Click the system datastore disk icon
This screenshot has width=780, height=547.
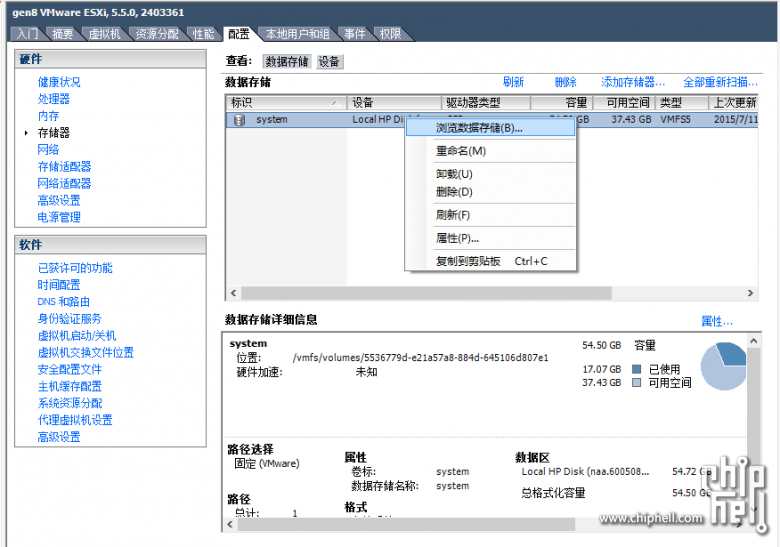coord(239,120)
